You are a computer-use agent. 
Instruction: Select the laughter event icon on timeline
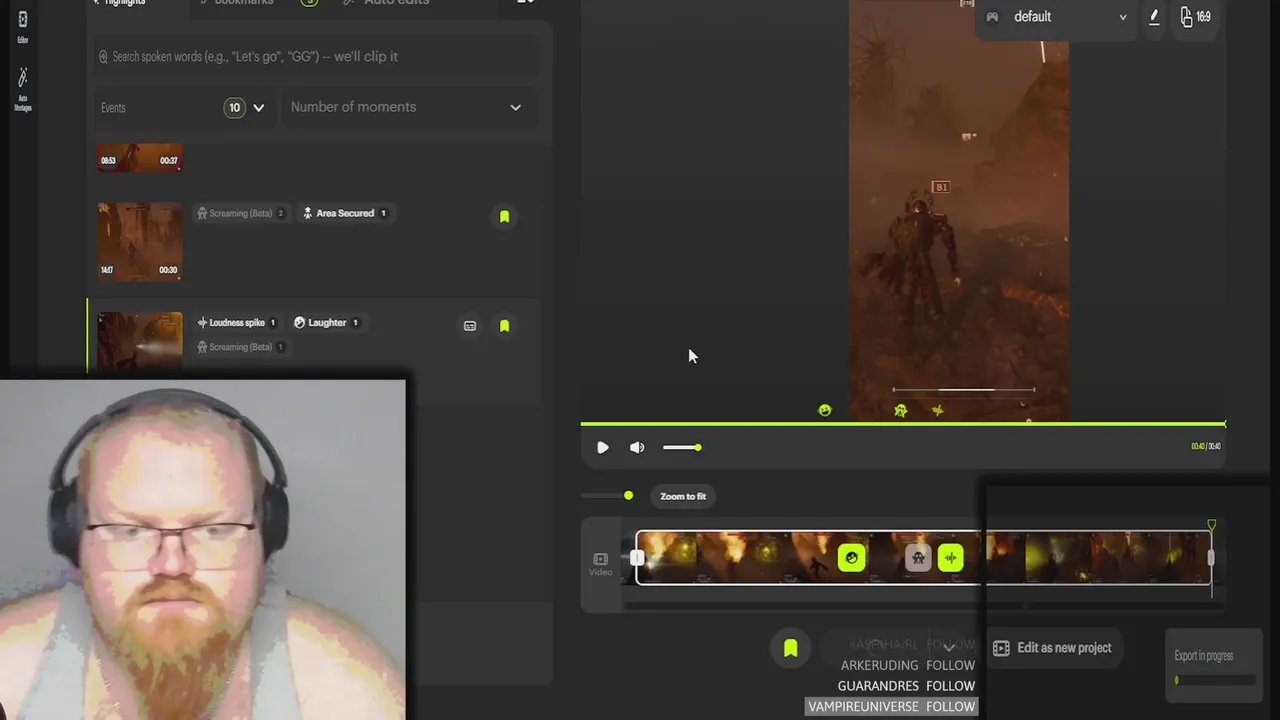point(851,558)
